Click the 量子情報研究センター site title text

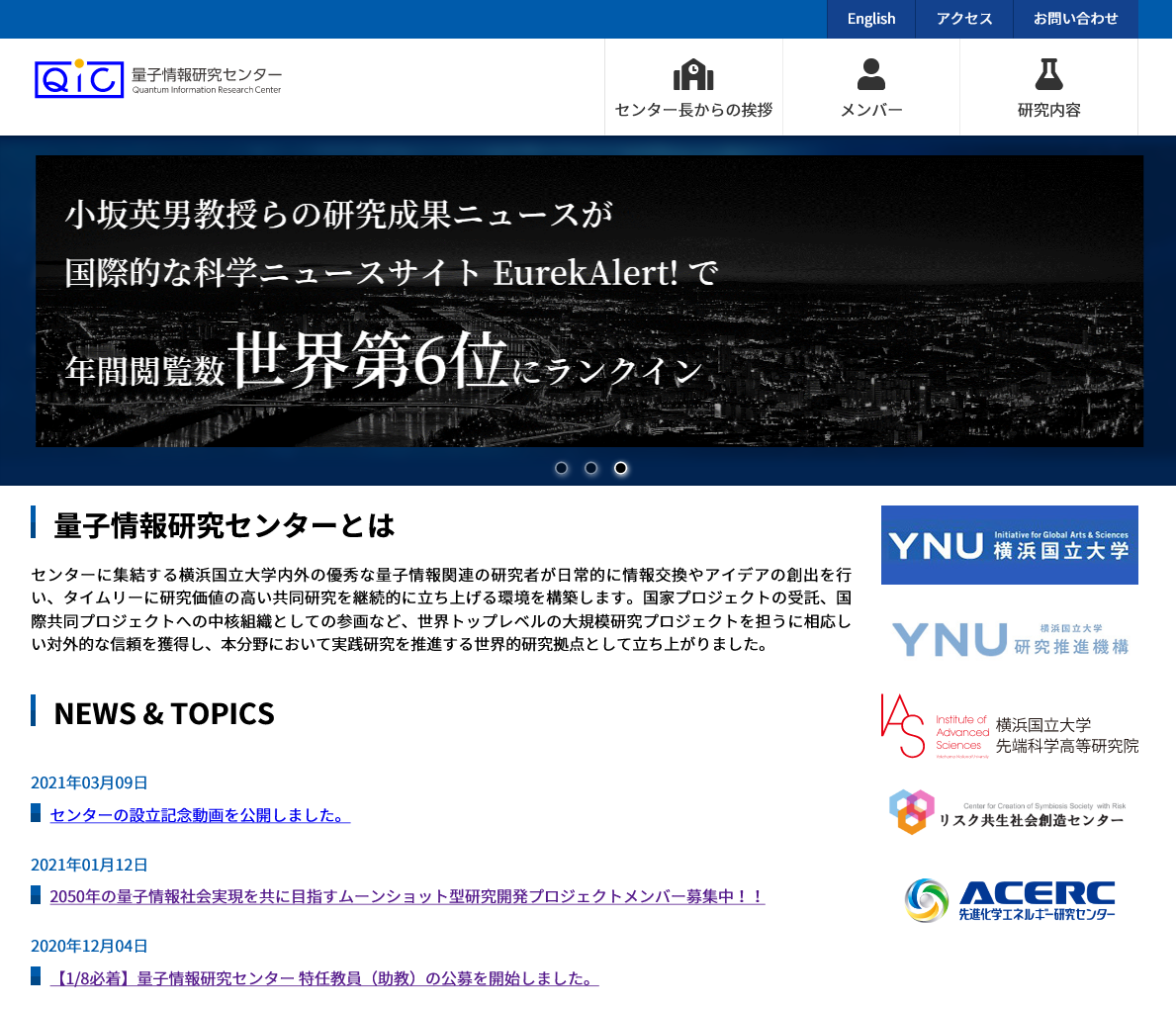[x=207, y=75]
